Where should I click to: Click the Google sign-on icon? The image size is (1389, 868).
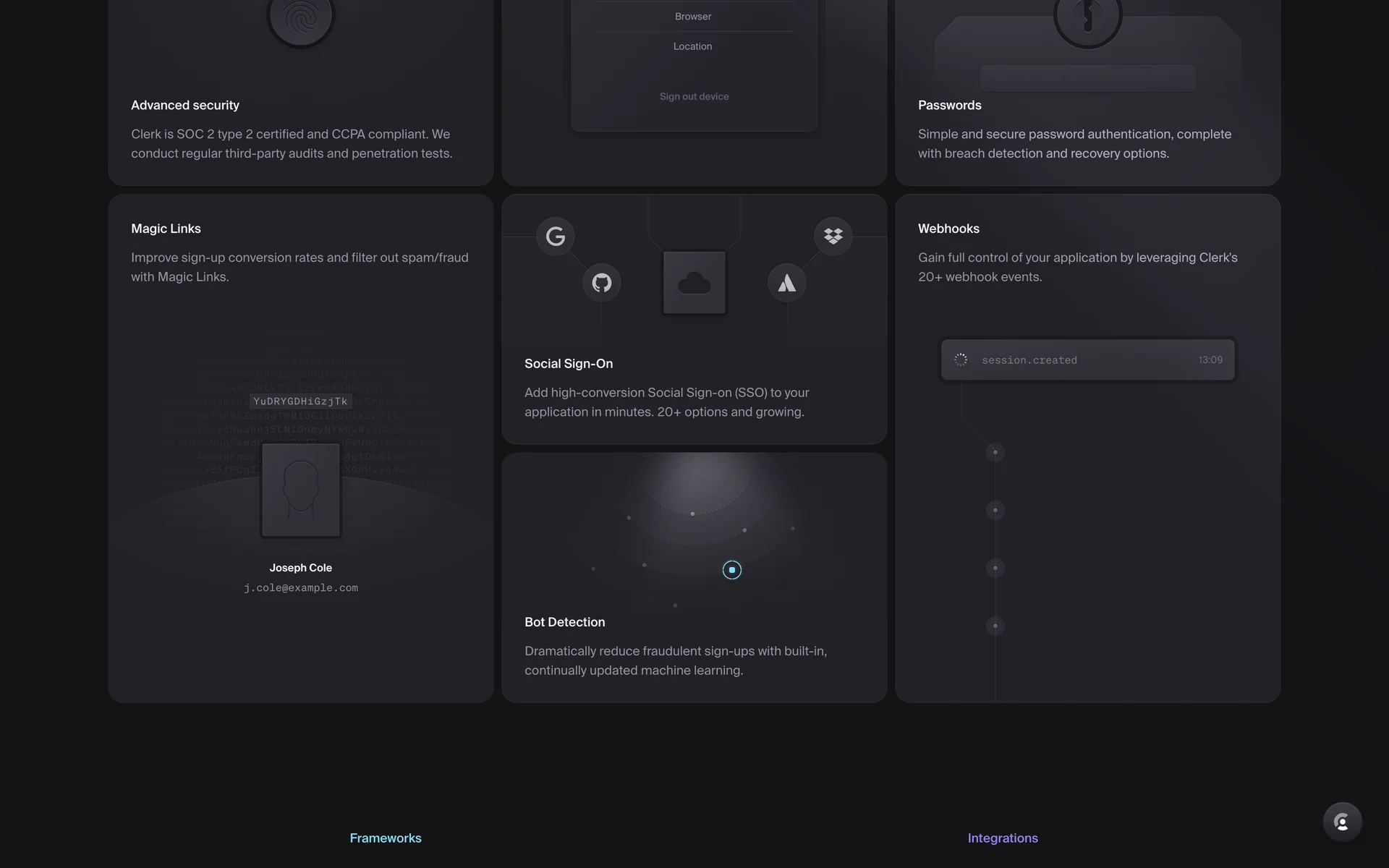[x=556, y=236]
